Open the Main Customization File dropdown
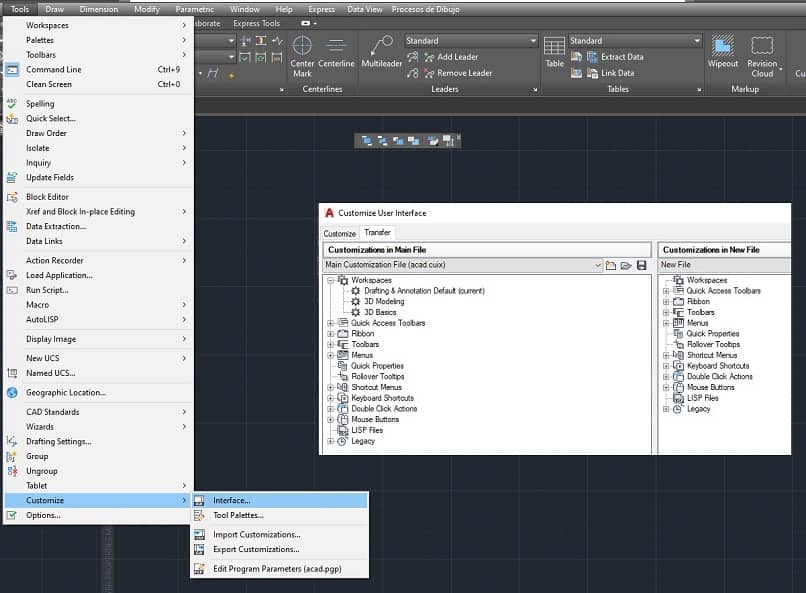The width and height of the screenshot is (806, 593). pyautogui.click(x=598, y=265)
